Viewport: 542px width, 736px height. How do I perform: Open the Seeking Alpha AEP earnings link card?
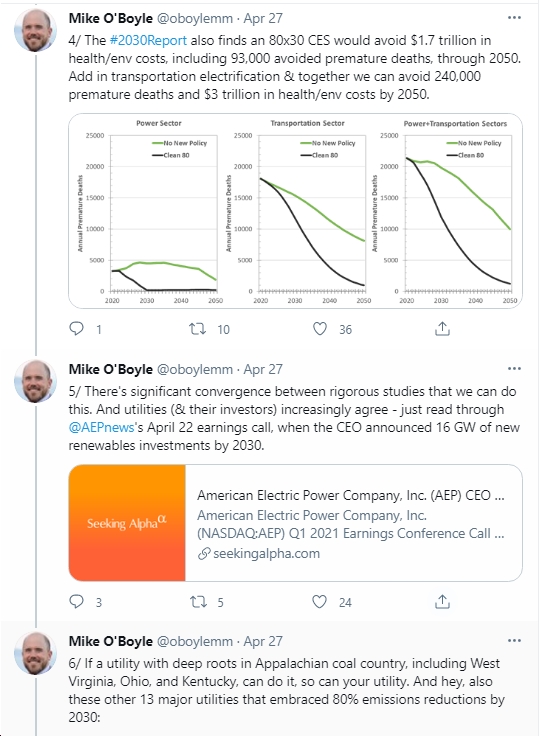(296, 523)
